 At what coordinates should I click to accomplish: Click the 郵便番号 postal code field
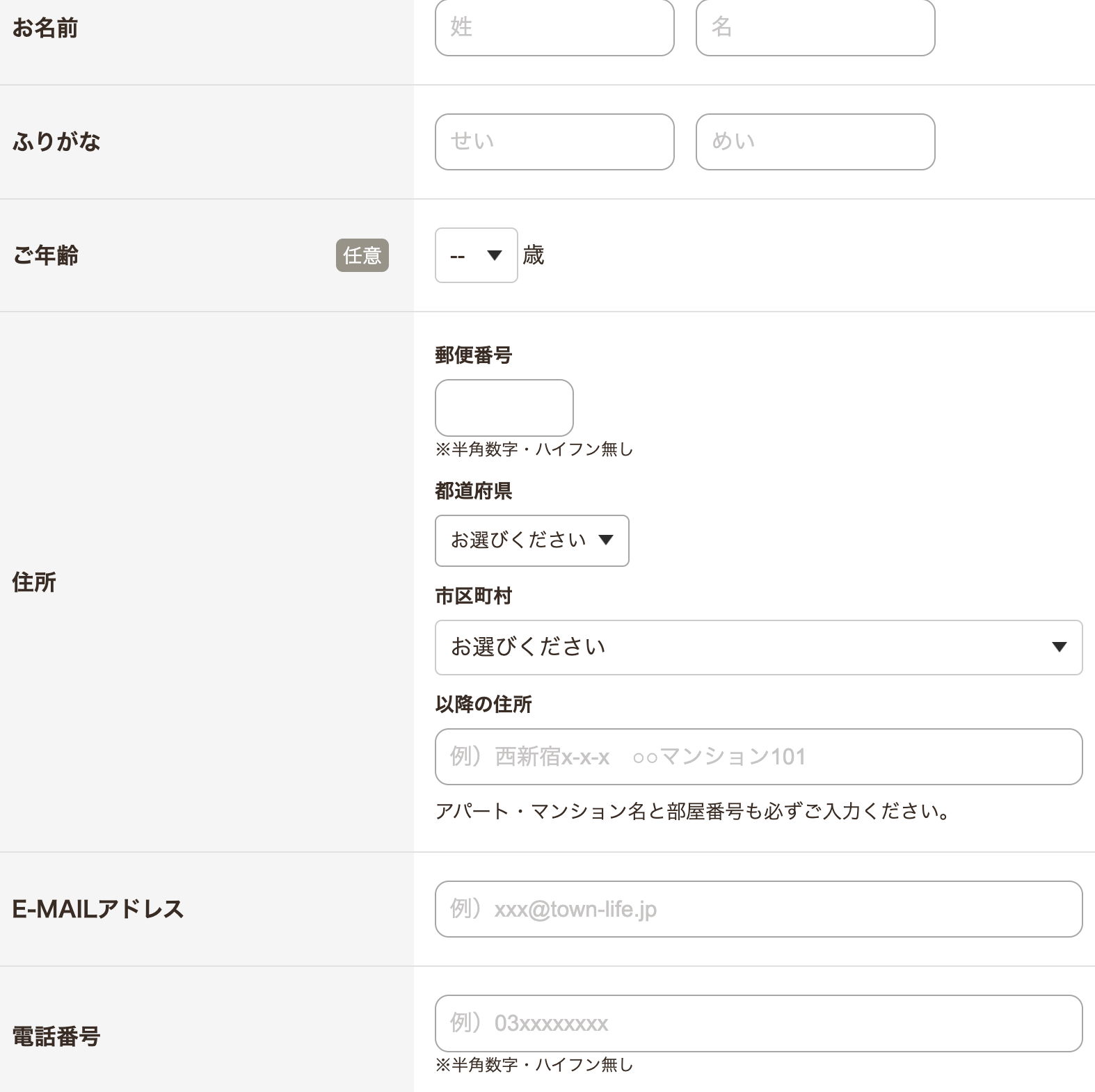(x=504, y=408)
